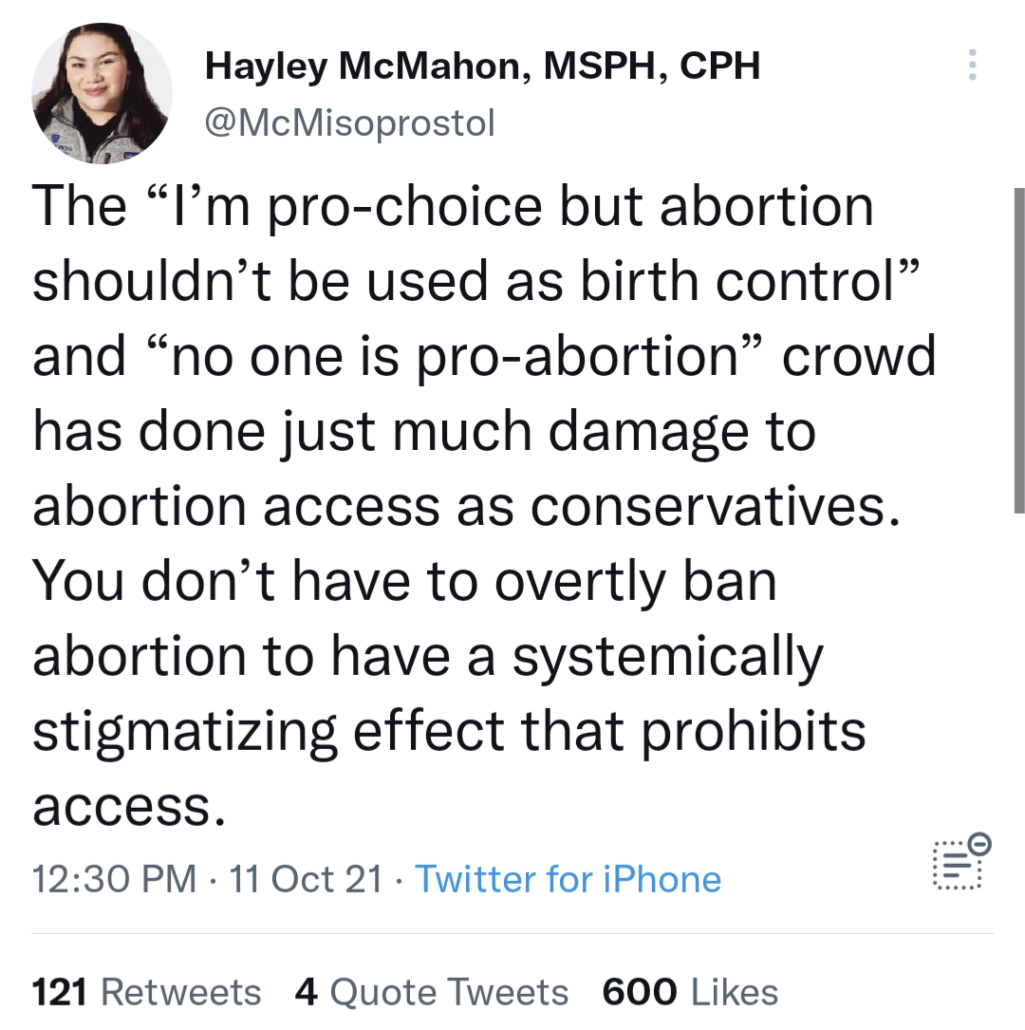Open the 4 Quote Tweets list

pos(431,992)
